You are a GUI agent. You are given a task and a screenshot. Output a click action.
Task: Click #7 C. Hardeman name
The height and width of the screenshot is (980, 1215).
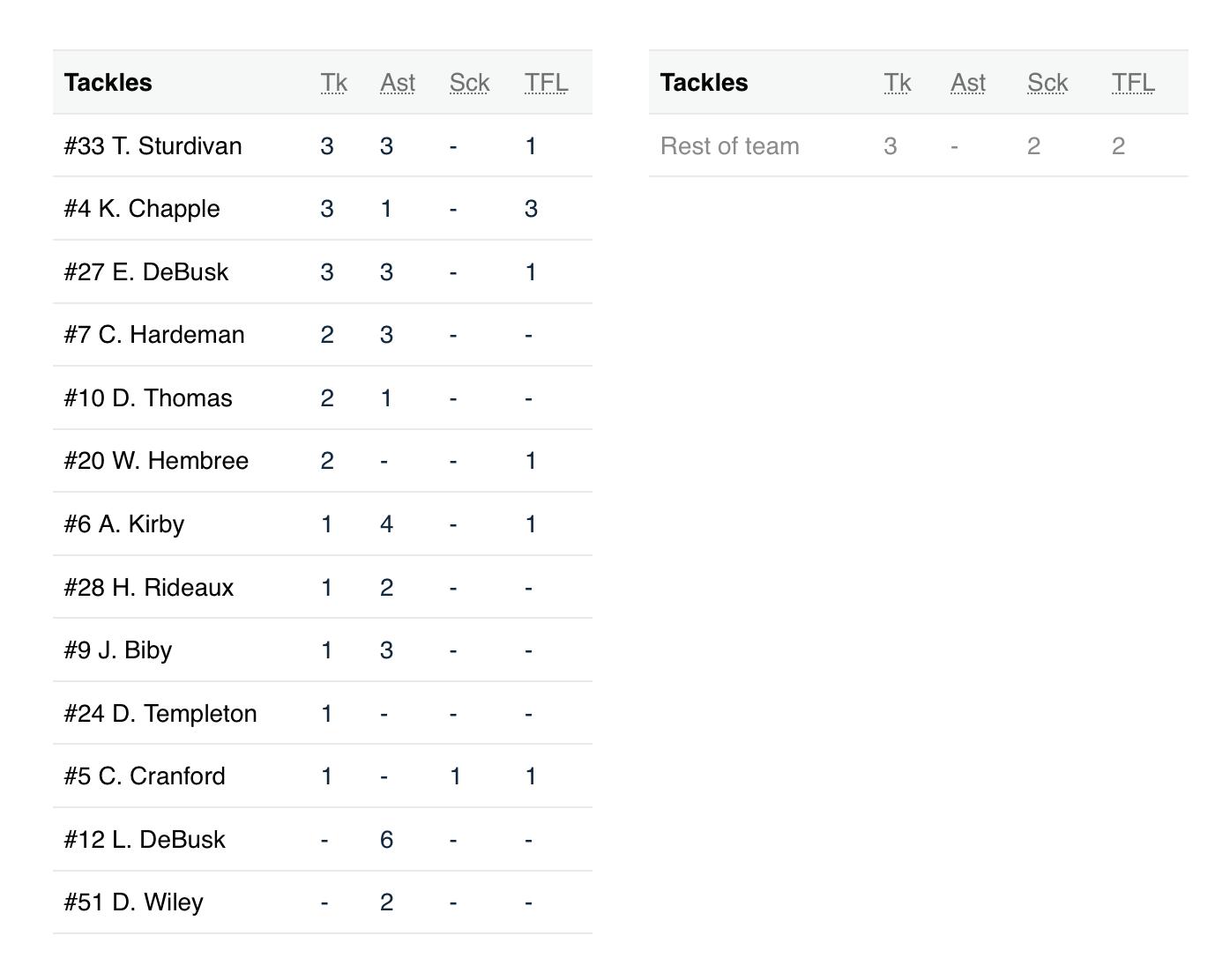[x=154, y=335]
